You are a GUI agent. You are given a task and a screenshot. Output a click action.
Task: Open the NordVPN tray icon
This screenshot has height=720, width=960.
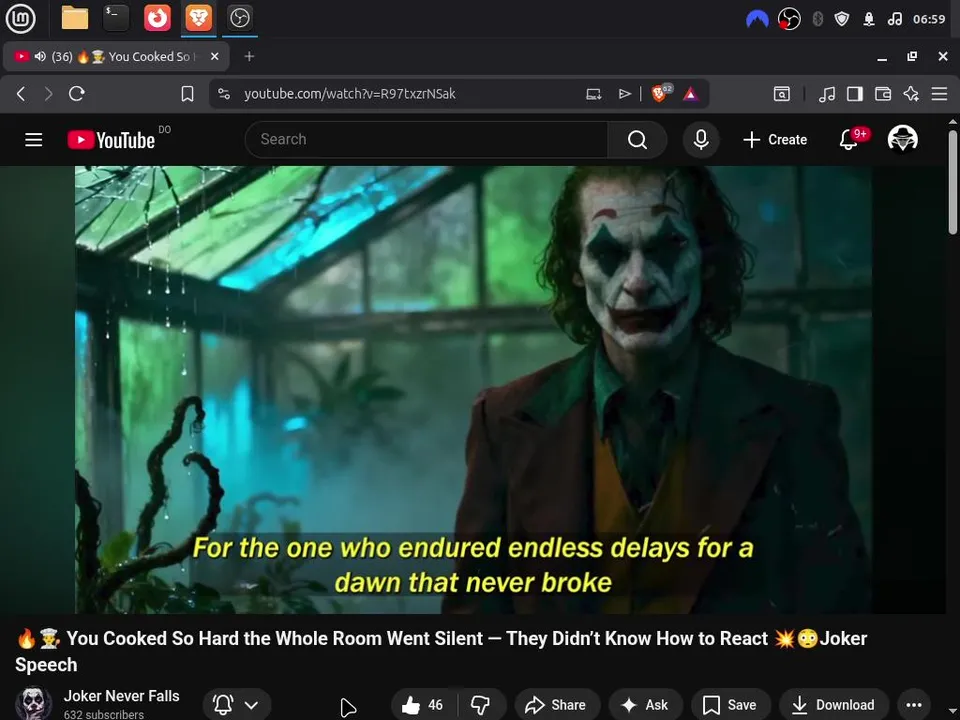tap(757, 20)
